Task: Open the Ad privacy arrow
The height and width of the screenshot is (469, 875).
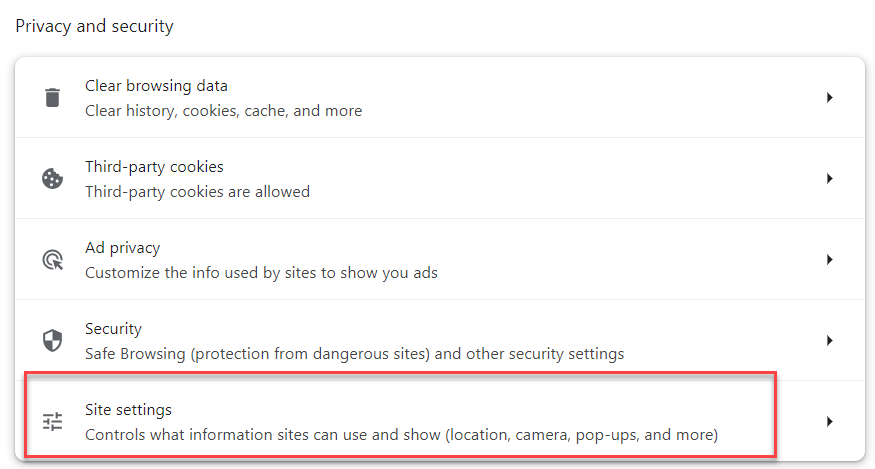Action: pyautogui.click(x=829, y=260)
